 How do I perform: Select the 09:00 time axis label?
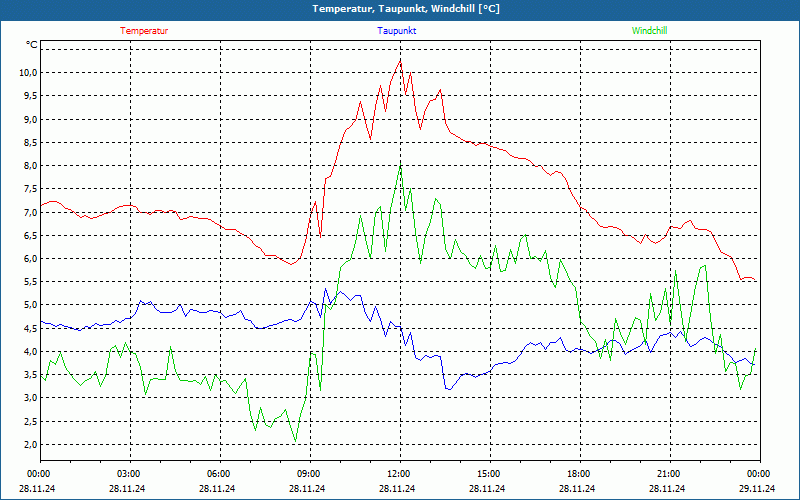click(309, 474)
